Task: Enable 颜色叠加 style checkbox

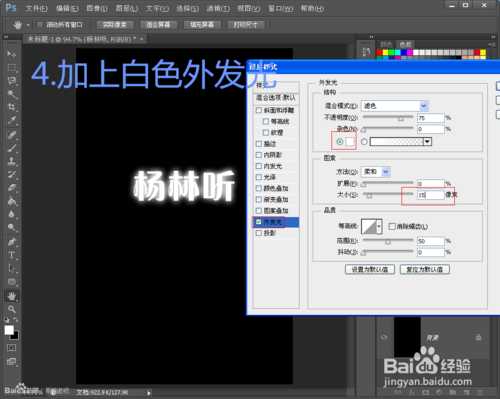Action: (259, 188)
